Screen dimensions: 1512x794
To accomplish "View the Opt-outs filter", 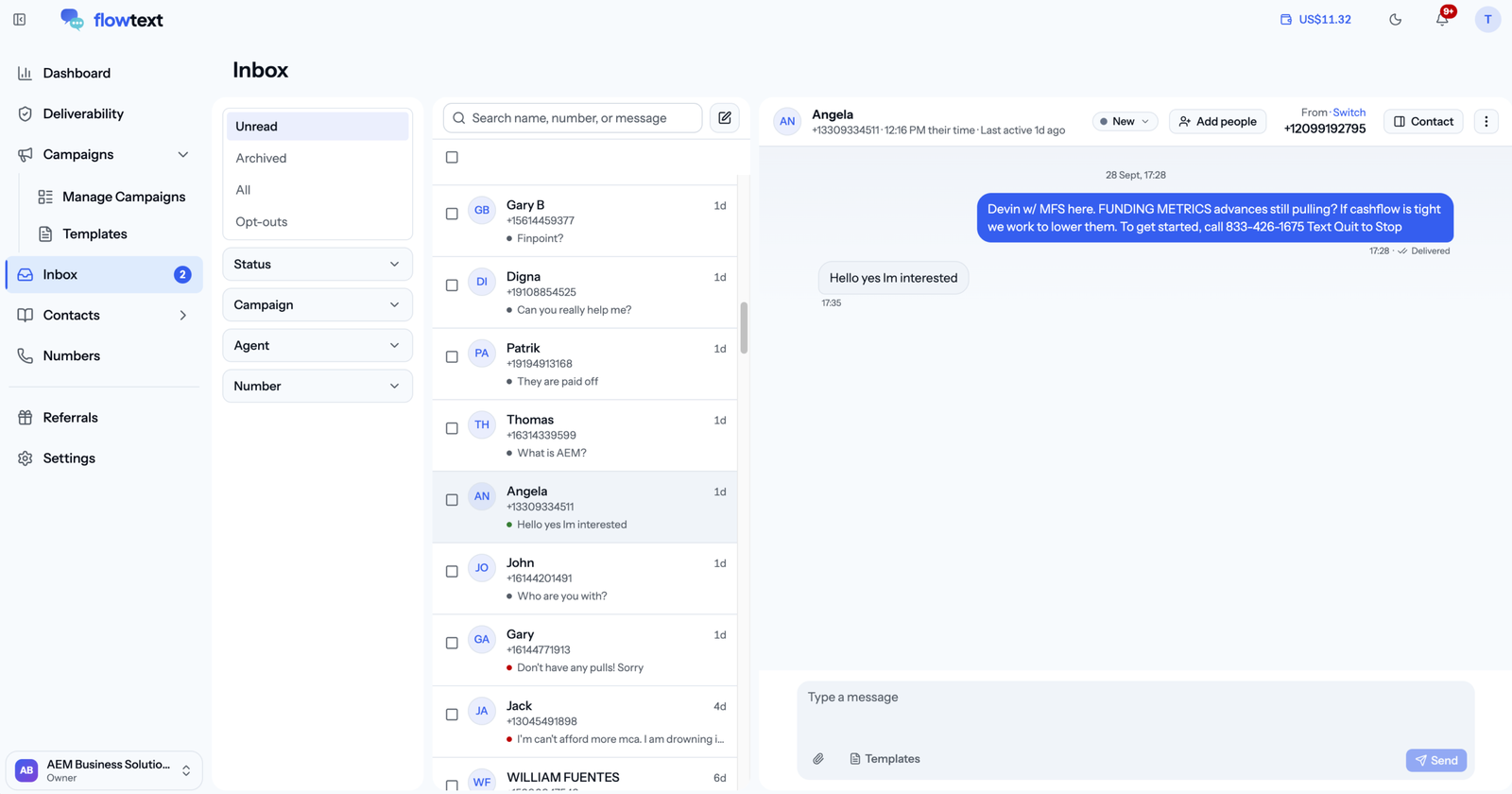I will pos(318,222).
